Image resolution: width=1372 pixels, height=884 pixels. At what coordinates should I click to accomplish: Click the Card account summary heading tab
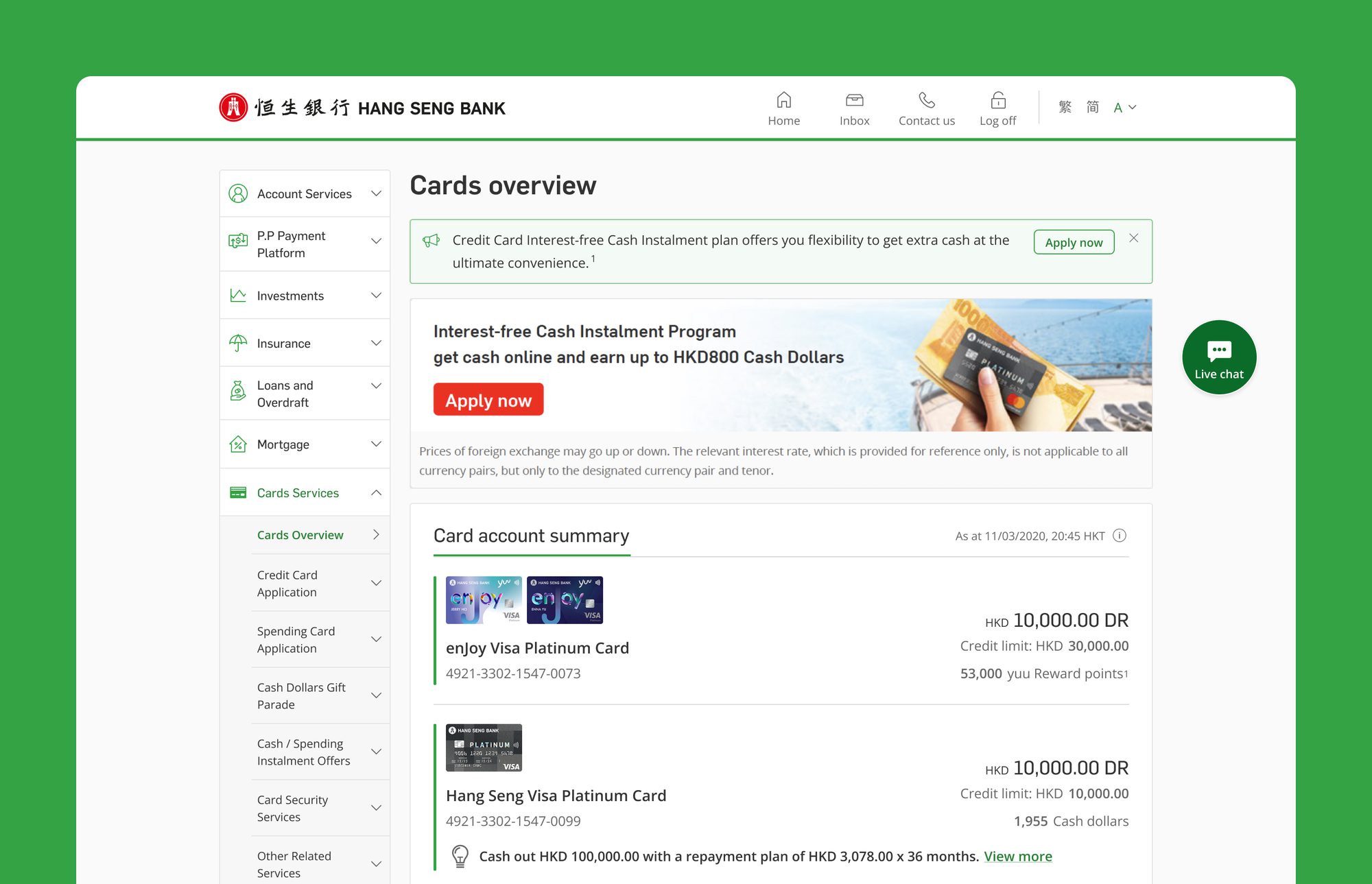click(x=531, y=536)
